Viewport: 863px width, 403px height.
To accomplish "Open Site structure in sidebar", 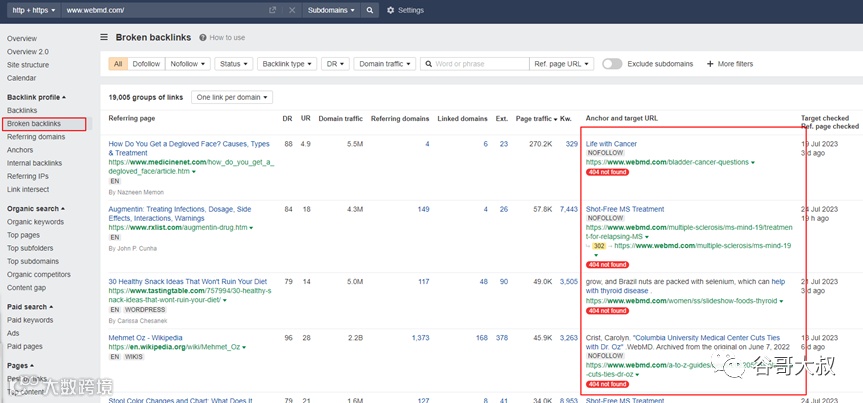I will (x=28, y=65).
